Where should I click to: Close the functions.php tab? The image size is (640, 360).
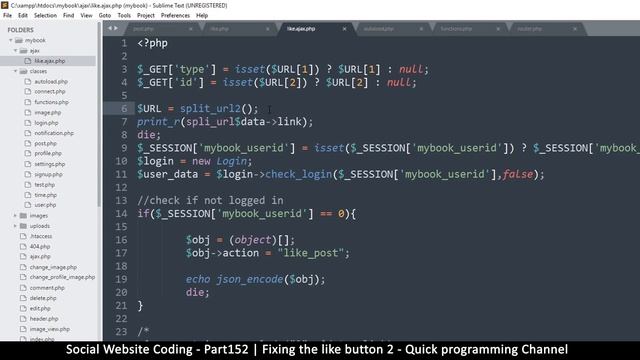(498, 29)
